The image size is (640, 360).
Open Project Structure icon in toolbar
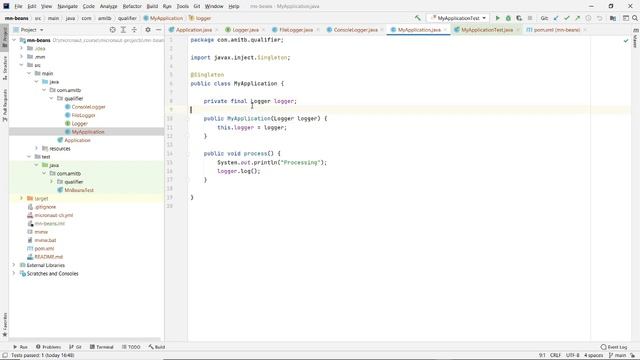(x=613, y=18)
